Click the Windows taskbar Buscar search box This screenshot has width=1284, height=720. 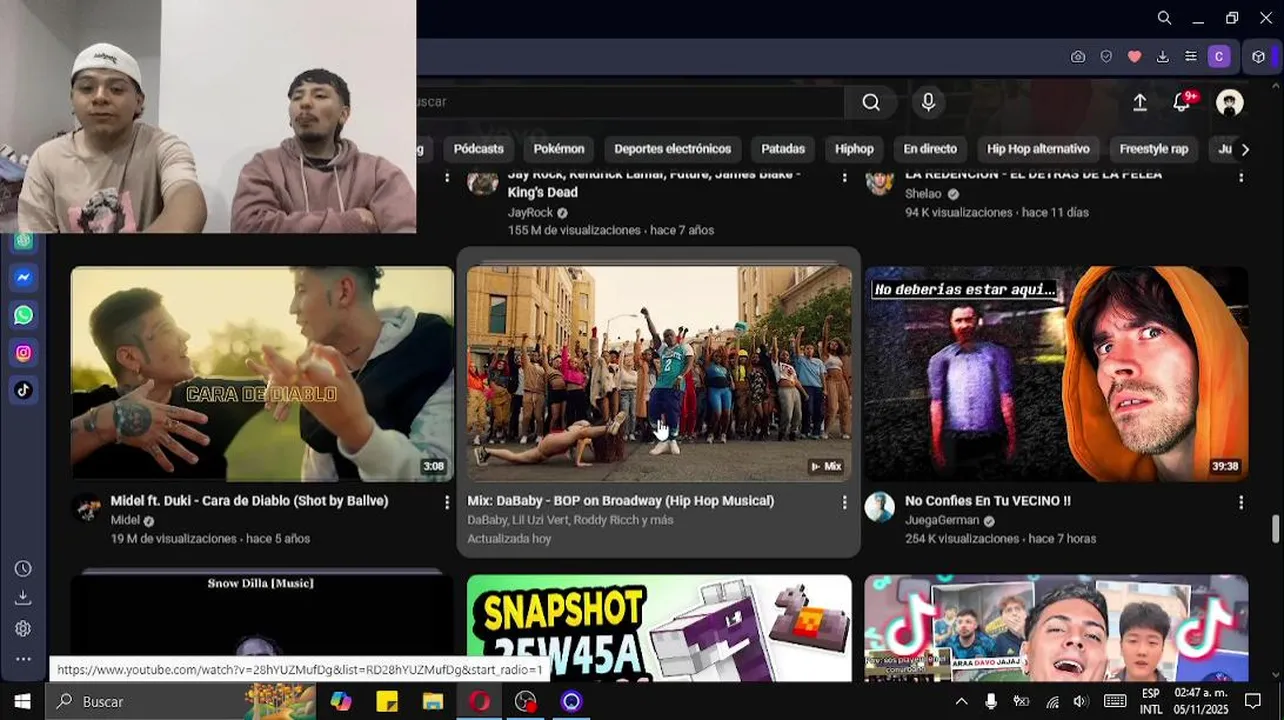(182, 701)
